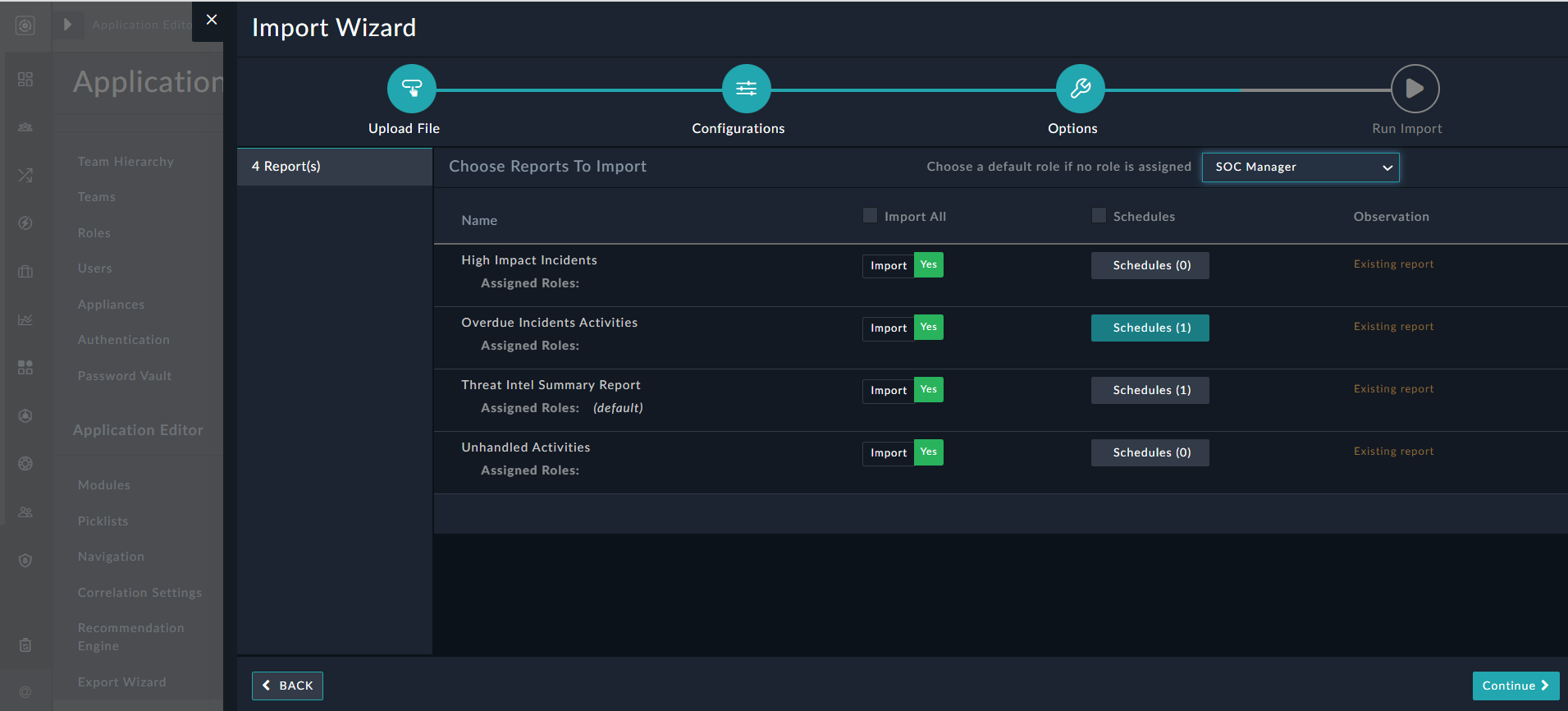This screenshot has width=1568, height=711.
Task: Click the Upload File step icon
Action: 411,89
